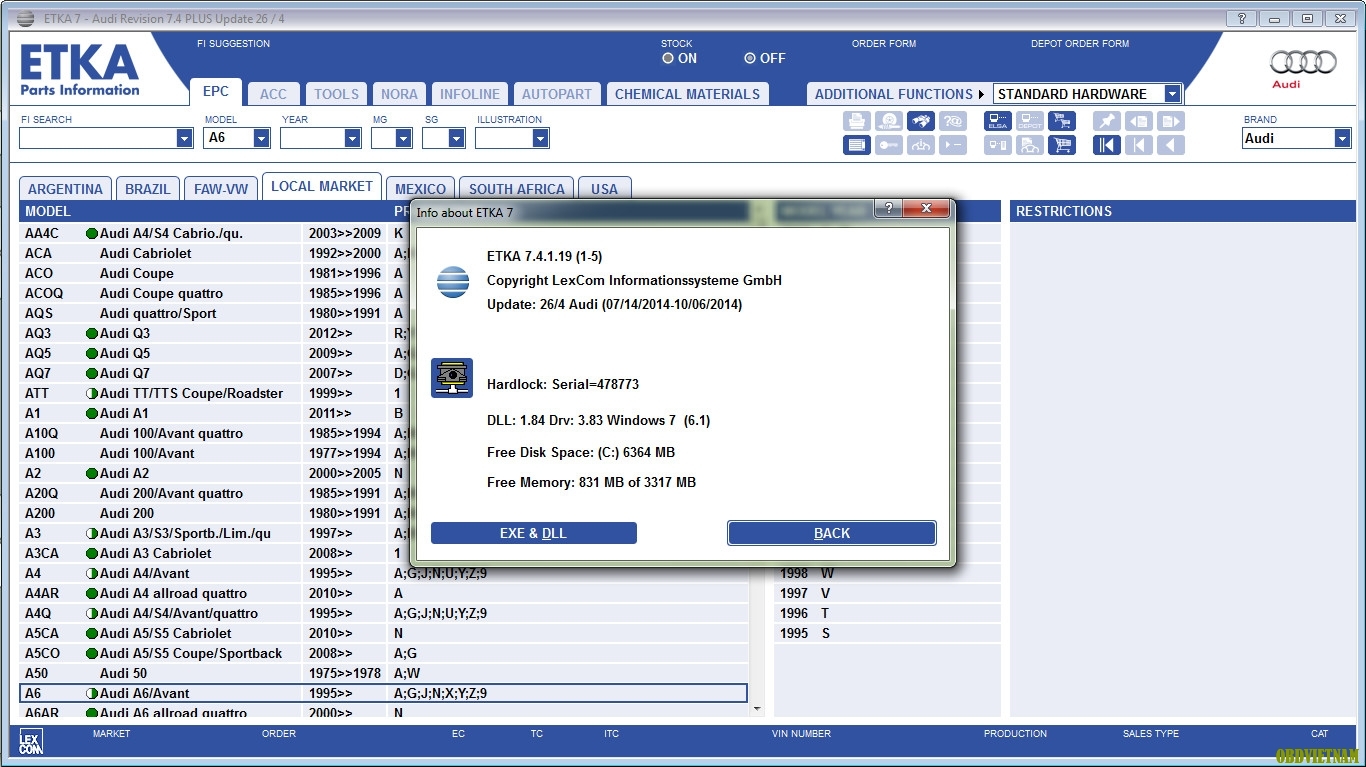Select the Audi 50 model row
This screenshot has width=1366, height=767.
[384, 673]
